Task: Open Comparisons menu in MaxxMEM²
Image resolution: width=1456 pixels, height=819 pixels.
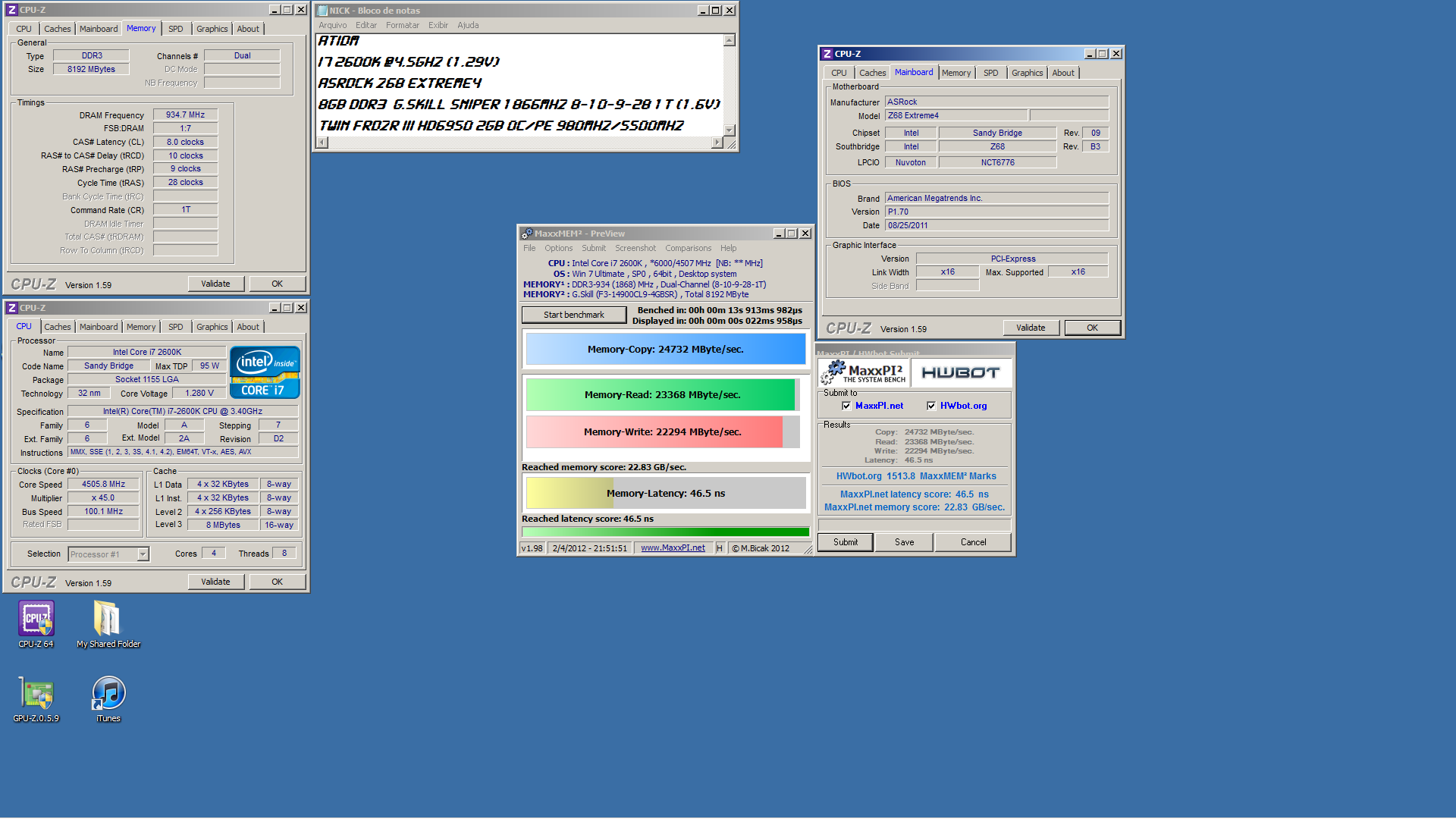Action: [688, 248]
